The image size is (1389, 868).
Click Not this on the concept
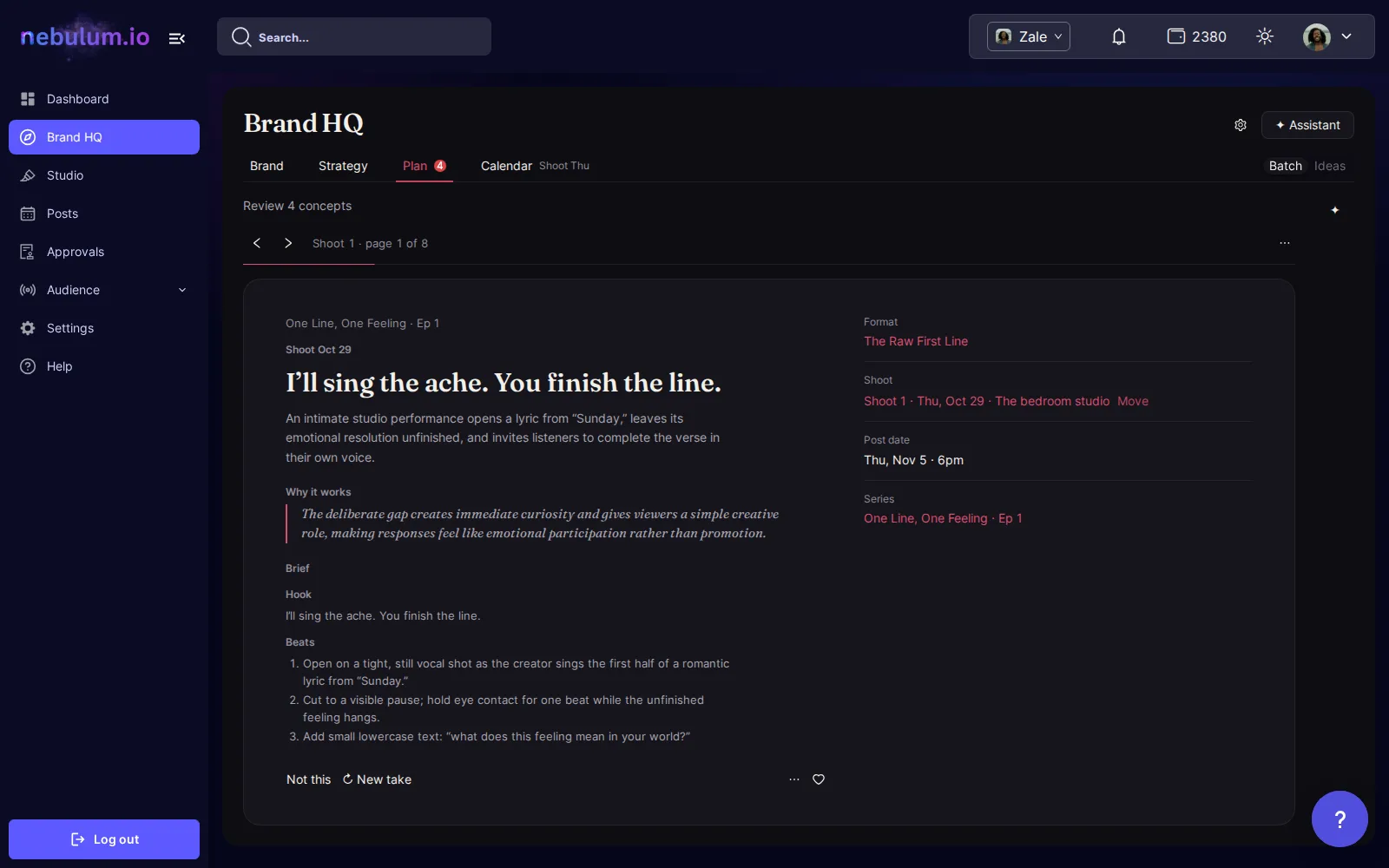click(308, 779)
